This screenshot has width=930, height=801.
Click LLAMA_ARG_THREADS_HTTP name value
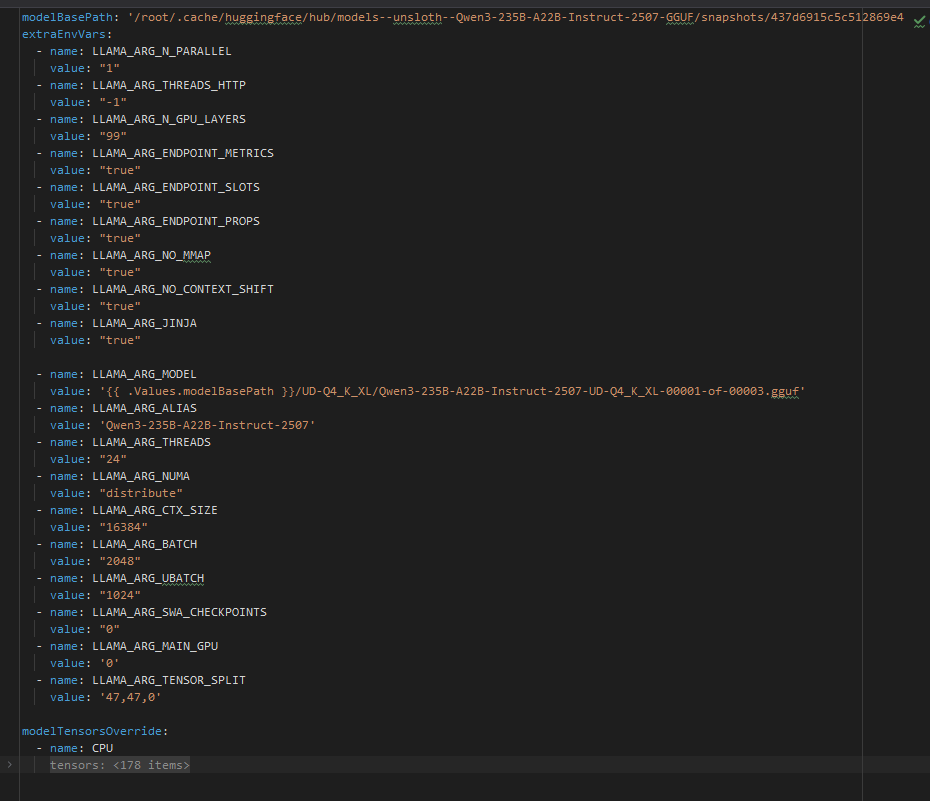coord(169,85)
